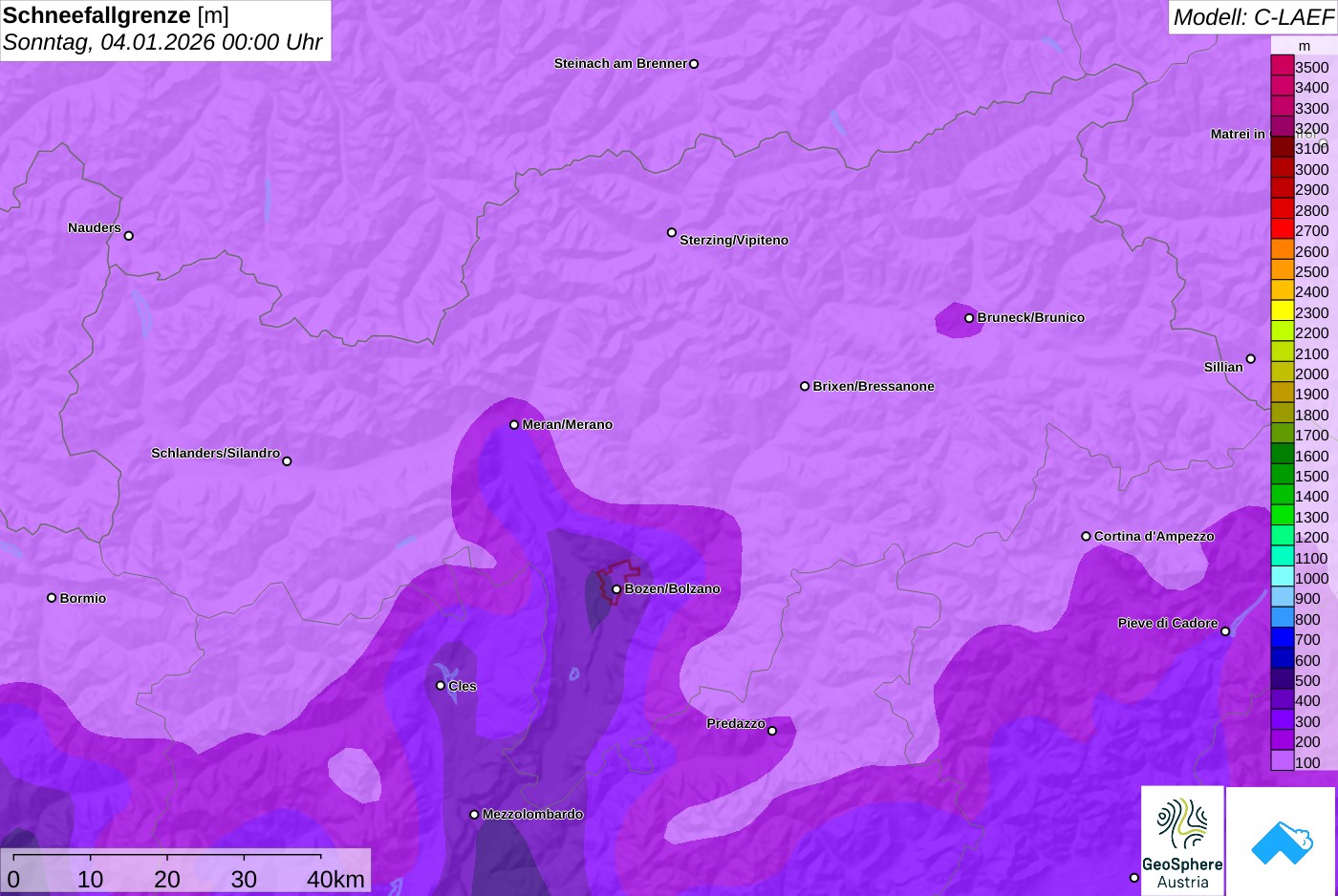Select the Bruneck/Brunico location marker
The width and height of the screenshot is (1338, 896).
[969, 318]
